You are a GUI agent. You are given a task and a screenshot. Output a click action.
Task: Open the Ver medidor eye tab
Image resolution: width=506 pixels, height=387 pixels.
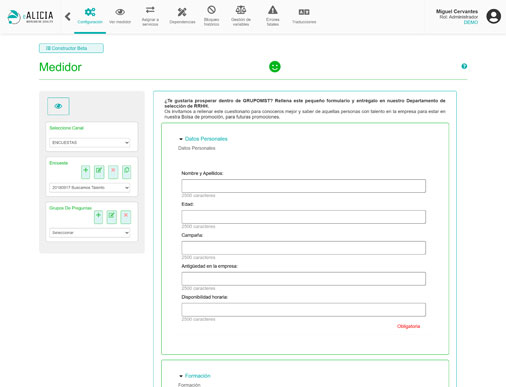pyautogui.click(x=120, y=15)
